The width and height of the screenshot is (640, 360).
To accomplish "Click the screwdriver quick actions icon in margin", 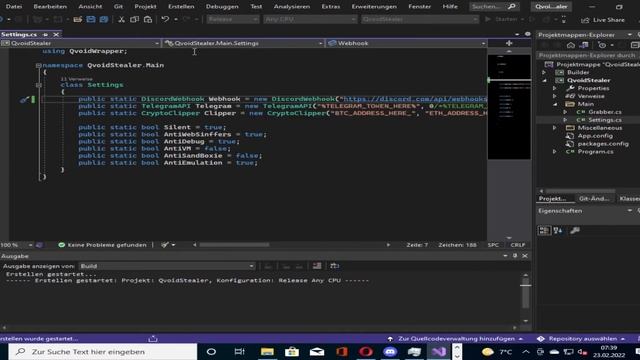I will (24, 99).
